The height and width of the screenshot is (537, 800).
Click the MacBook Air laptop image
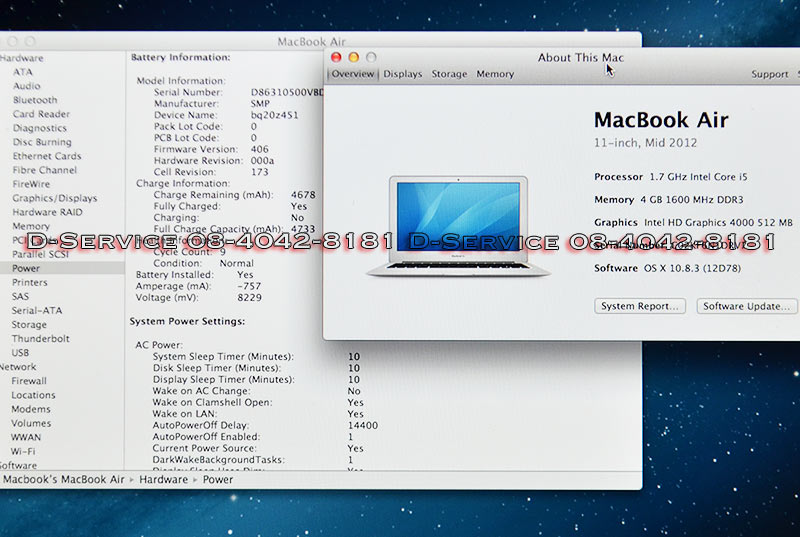(458, 226)
